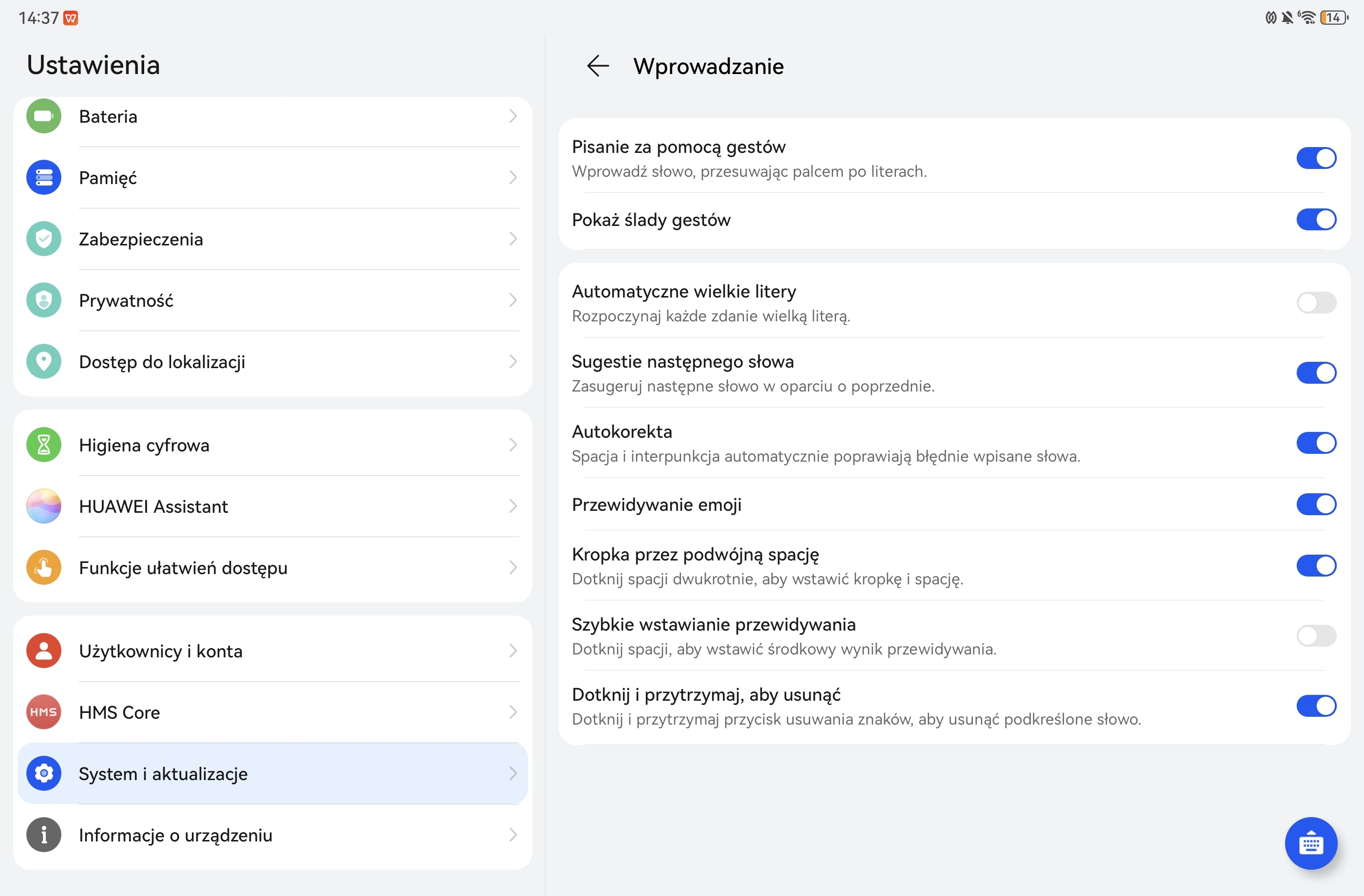Open the floating keyboard button
Image resolution: width=1364 pixels, height=896 pixels.
[x=1311, y=843]
